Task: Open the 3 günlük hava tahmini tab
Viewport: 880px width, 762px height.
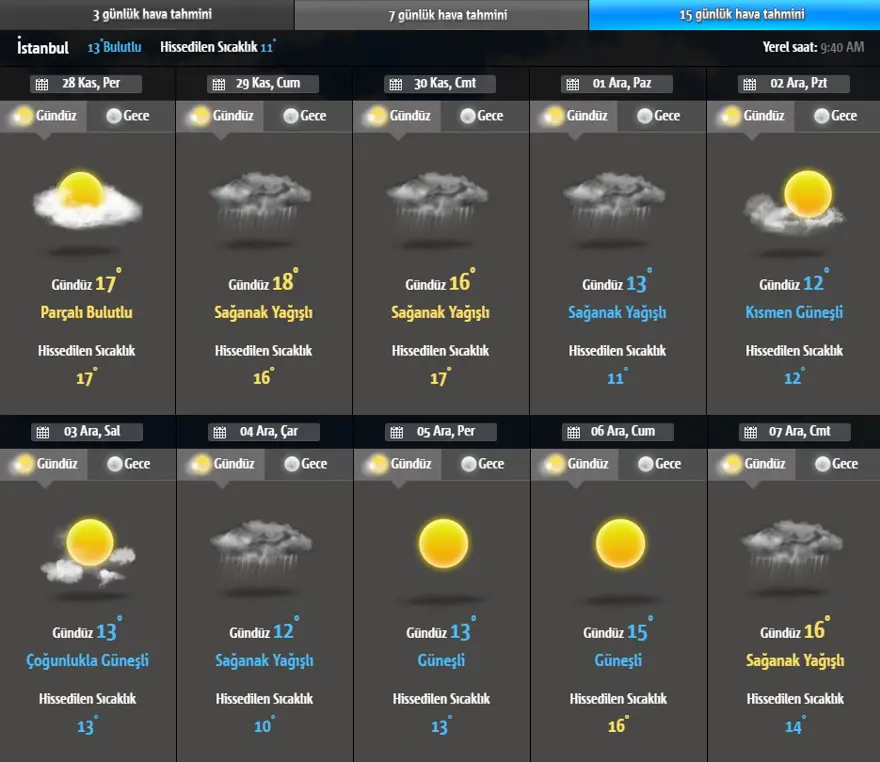Action: 147,15
